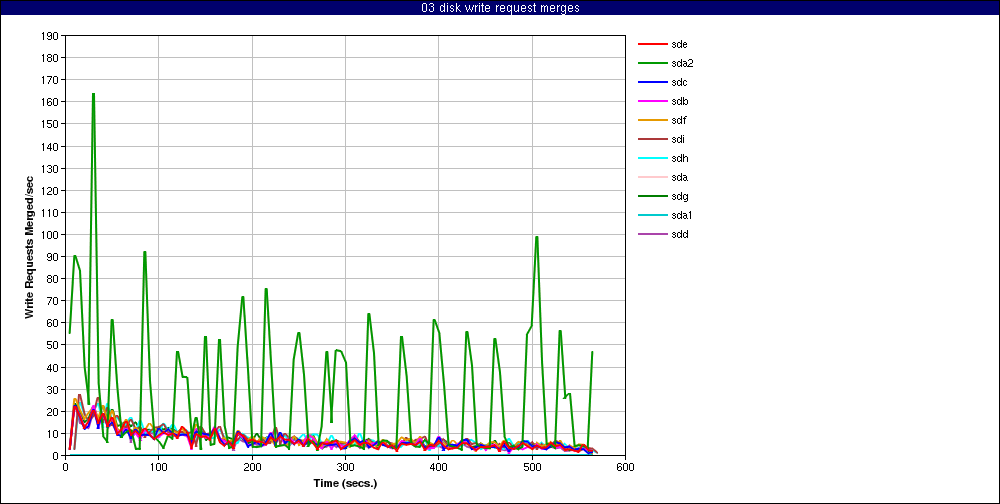Click the orange sdf legend color line
Viewport: 1000px width, 504px height.
652,120
